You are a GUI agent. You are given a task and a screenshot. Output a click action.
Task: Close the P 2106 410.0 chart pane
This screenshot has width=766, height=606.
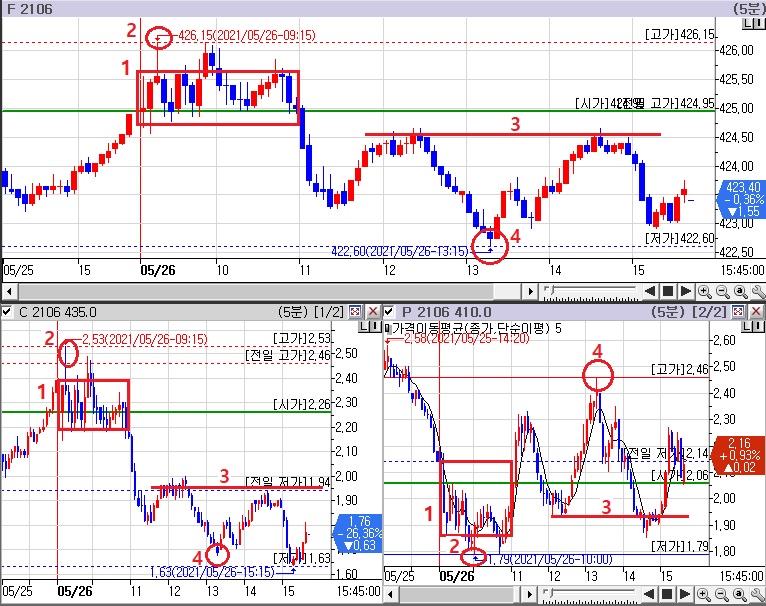coord(756,311)
